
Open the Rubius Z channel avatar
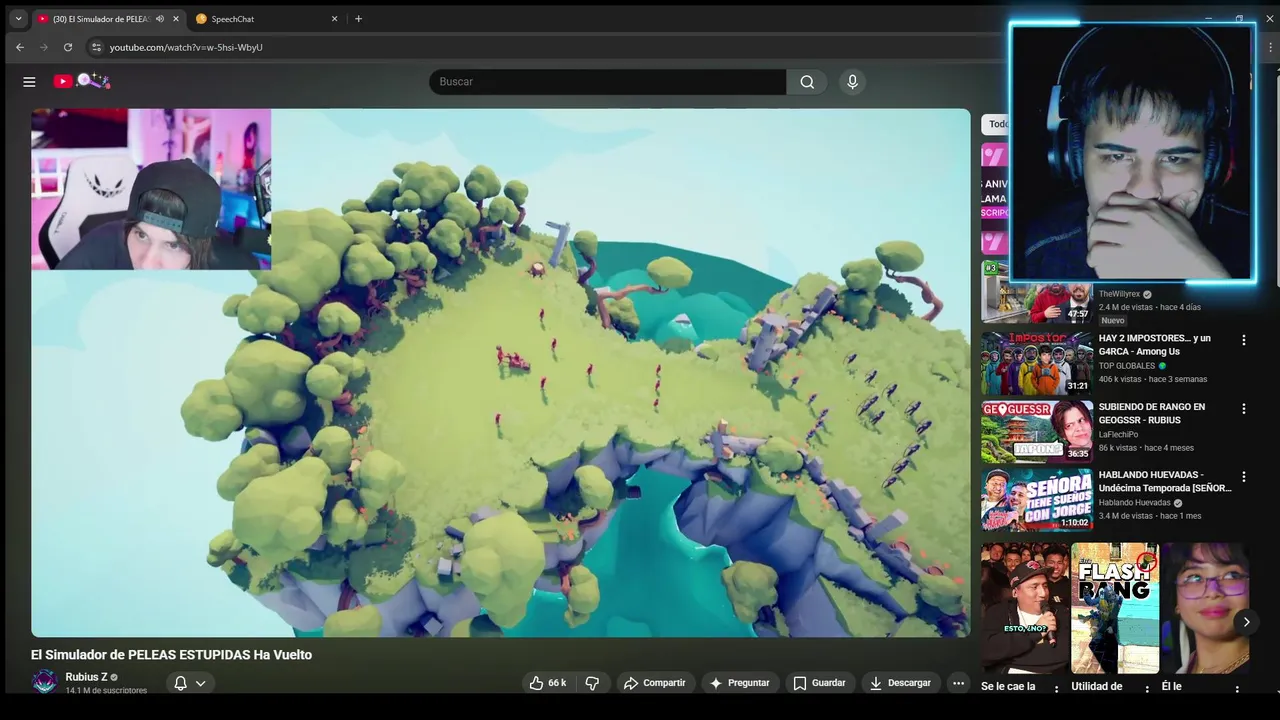[44, 682]
